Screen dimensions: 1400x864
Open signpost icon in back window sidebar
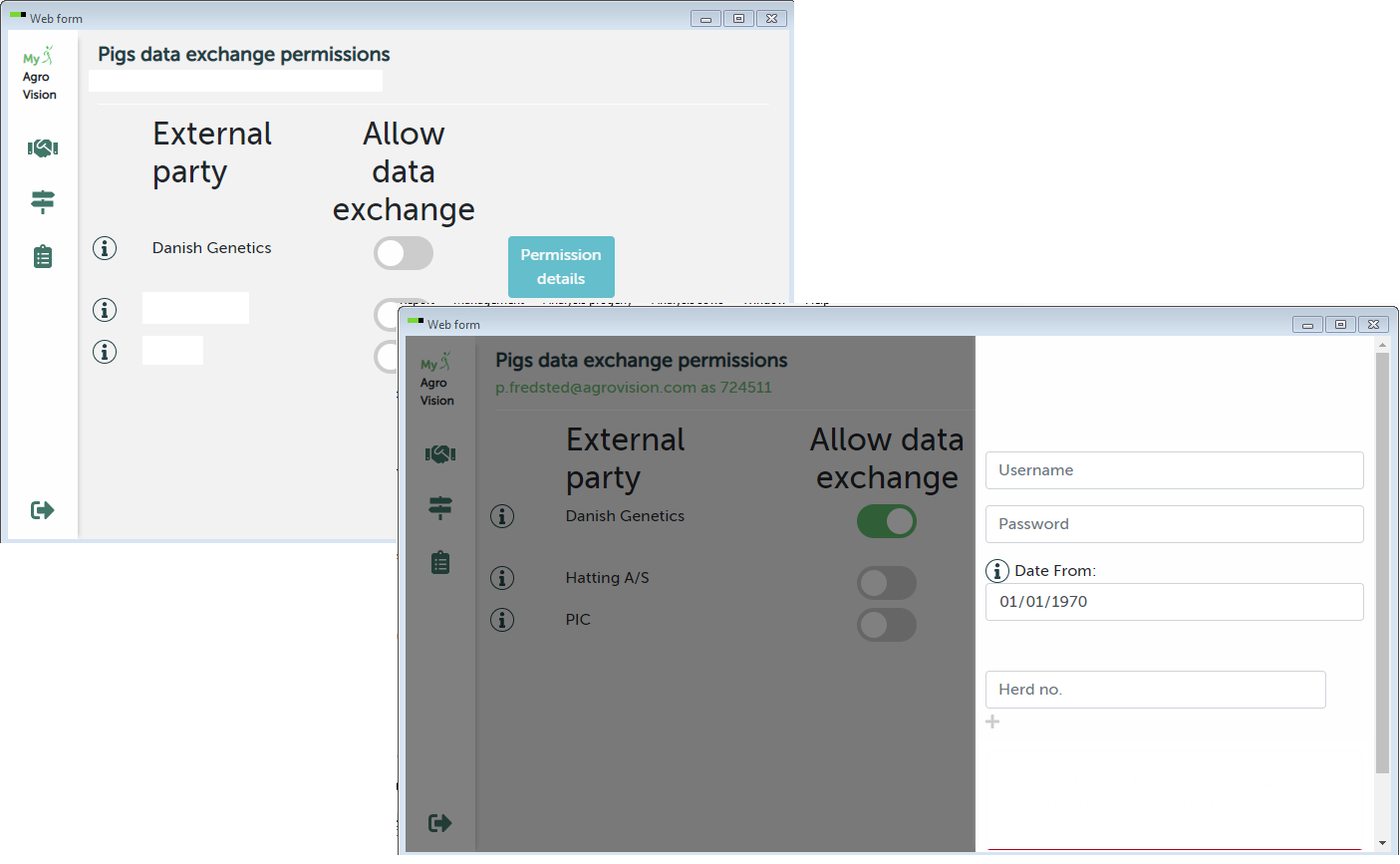43,202
